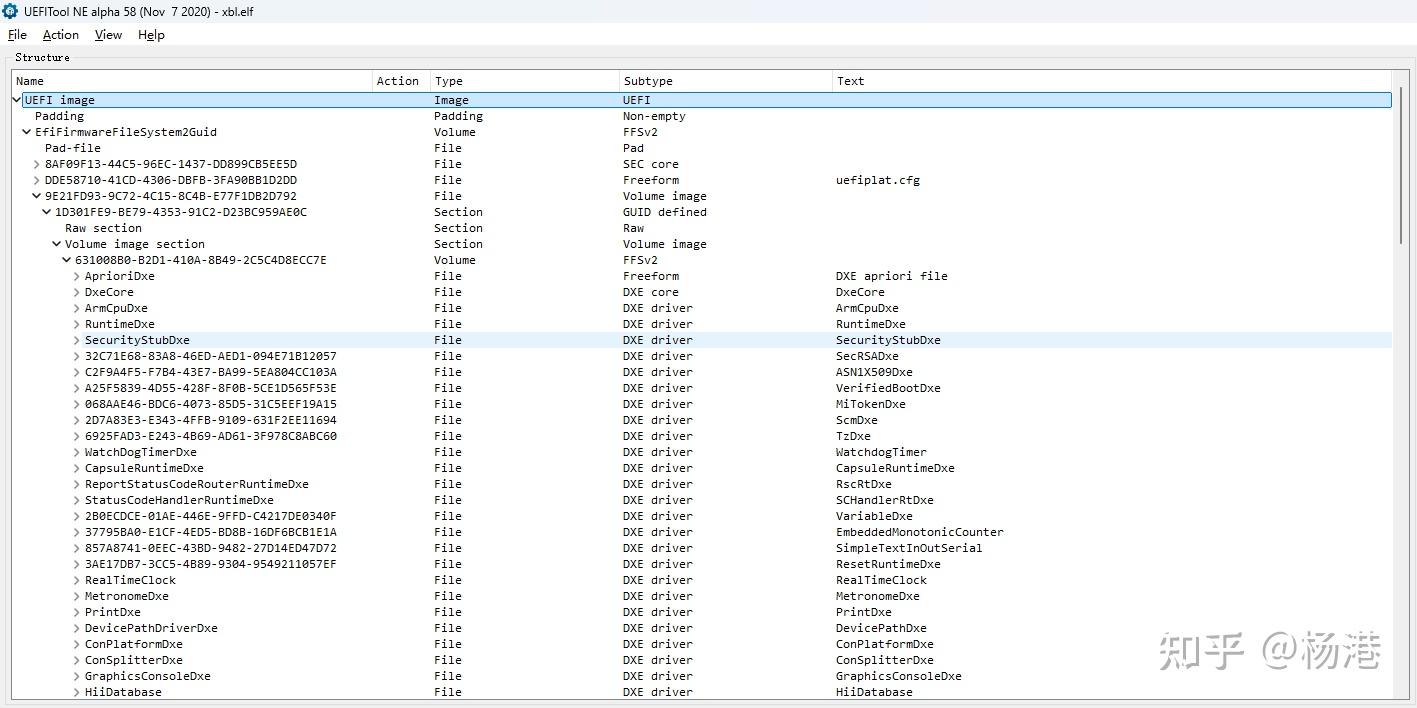The image size is (1417, 708).
Task: Open the File menu
Action: (16, 34)
